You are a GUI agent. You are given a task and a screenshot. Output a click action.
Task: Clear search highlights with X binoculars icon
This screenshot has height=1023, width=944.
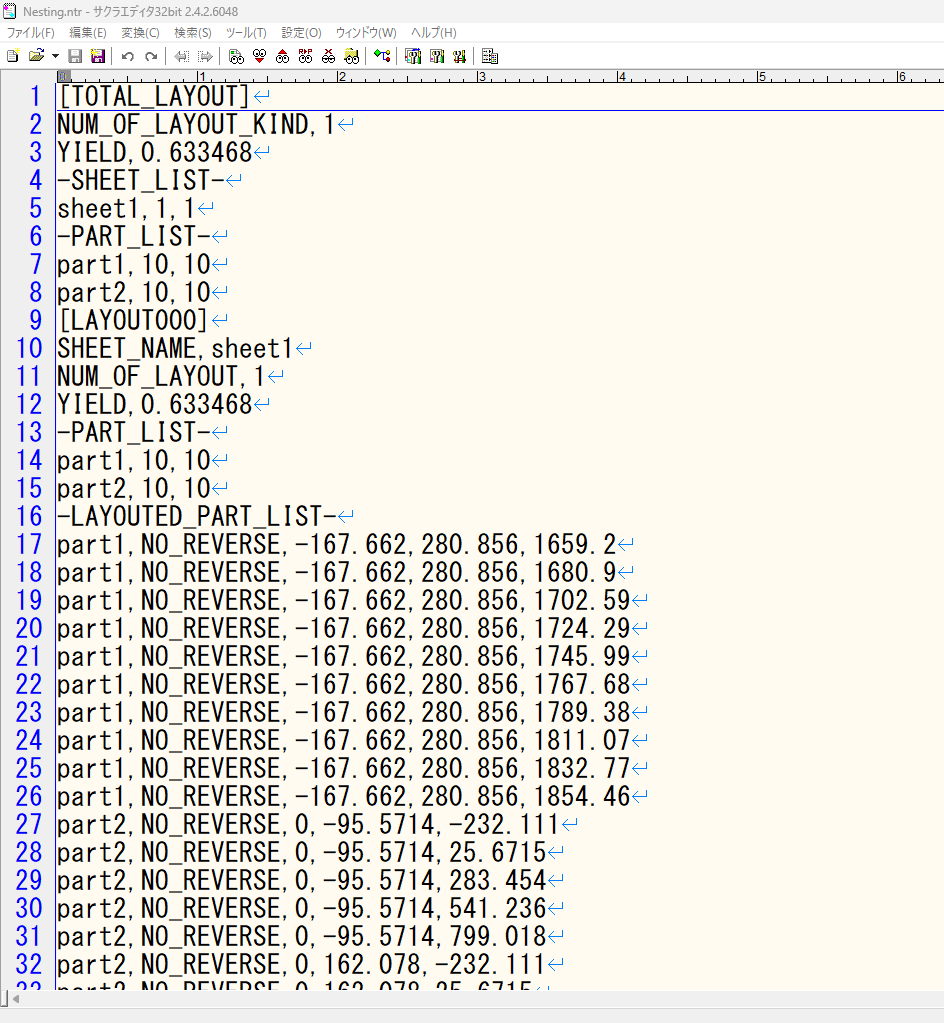(328, 56)
